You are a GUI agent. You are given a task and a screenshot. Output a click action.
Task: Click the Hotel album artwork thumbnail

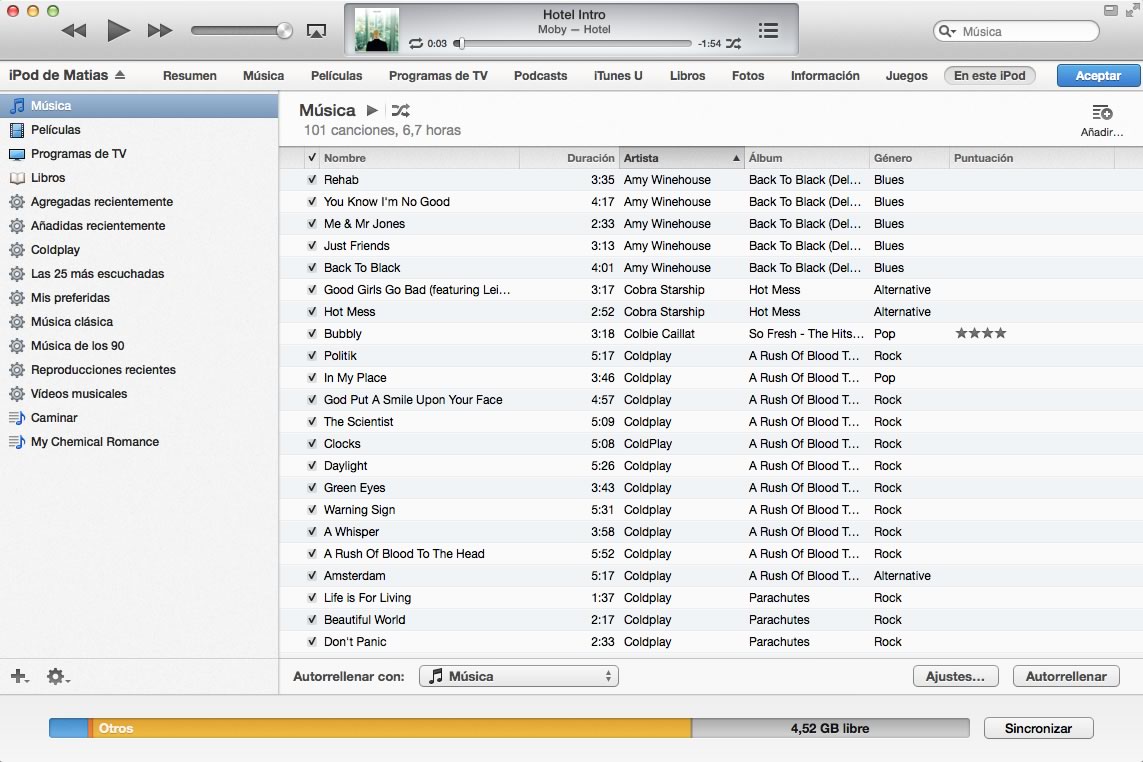click(377, 30)
